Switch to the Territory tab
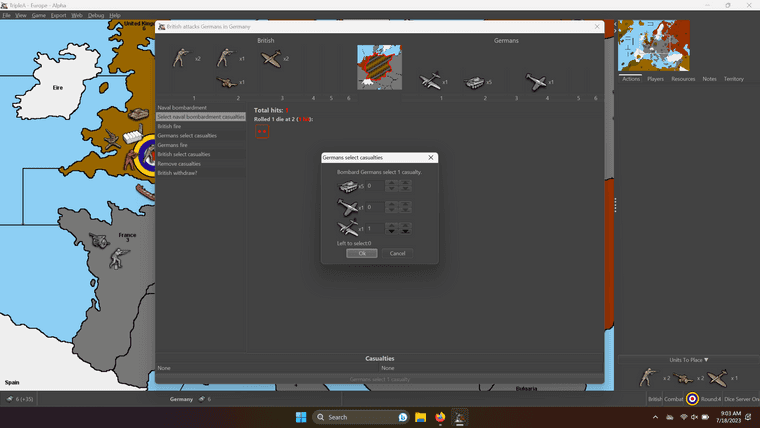This screenshot has height=428, width=760. click(733, 79)
